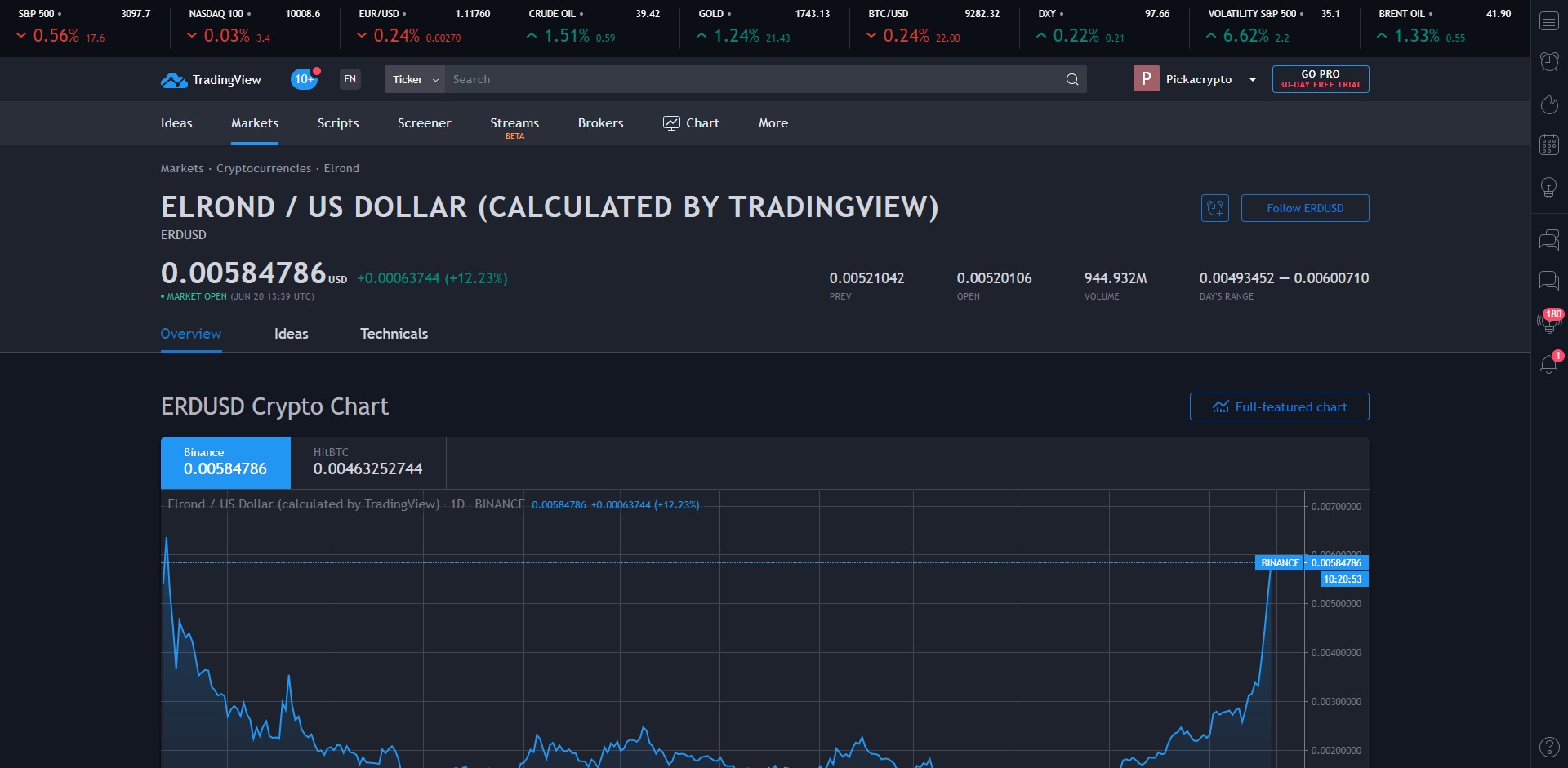Follow the Cryptocurrencies breadcrumb link

pos(264,168)
